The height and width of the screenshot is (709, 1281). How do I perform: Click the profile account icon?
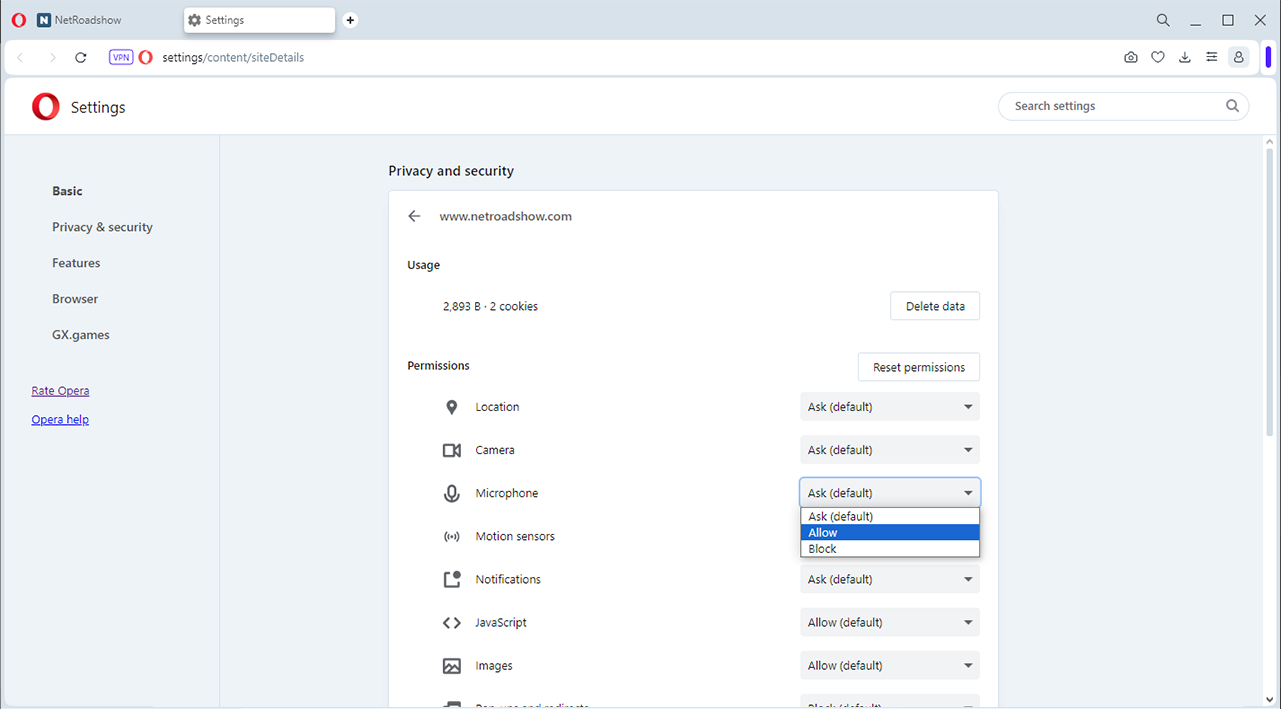(x=1239, y=57)
